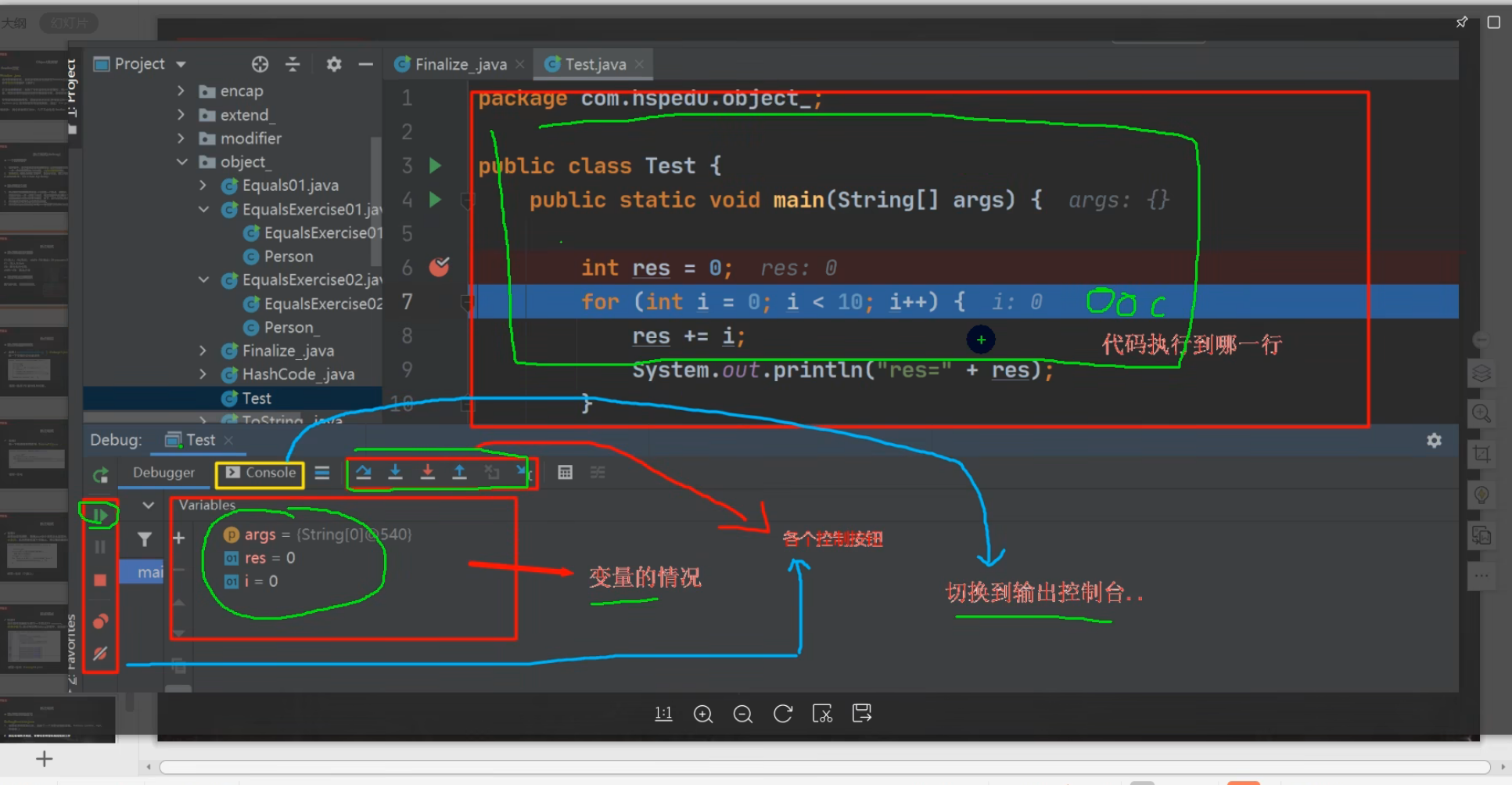
Task: Toggle Mute Breakpoints
Action: click(x=100, y=654)
